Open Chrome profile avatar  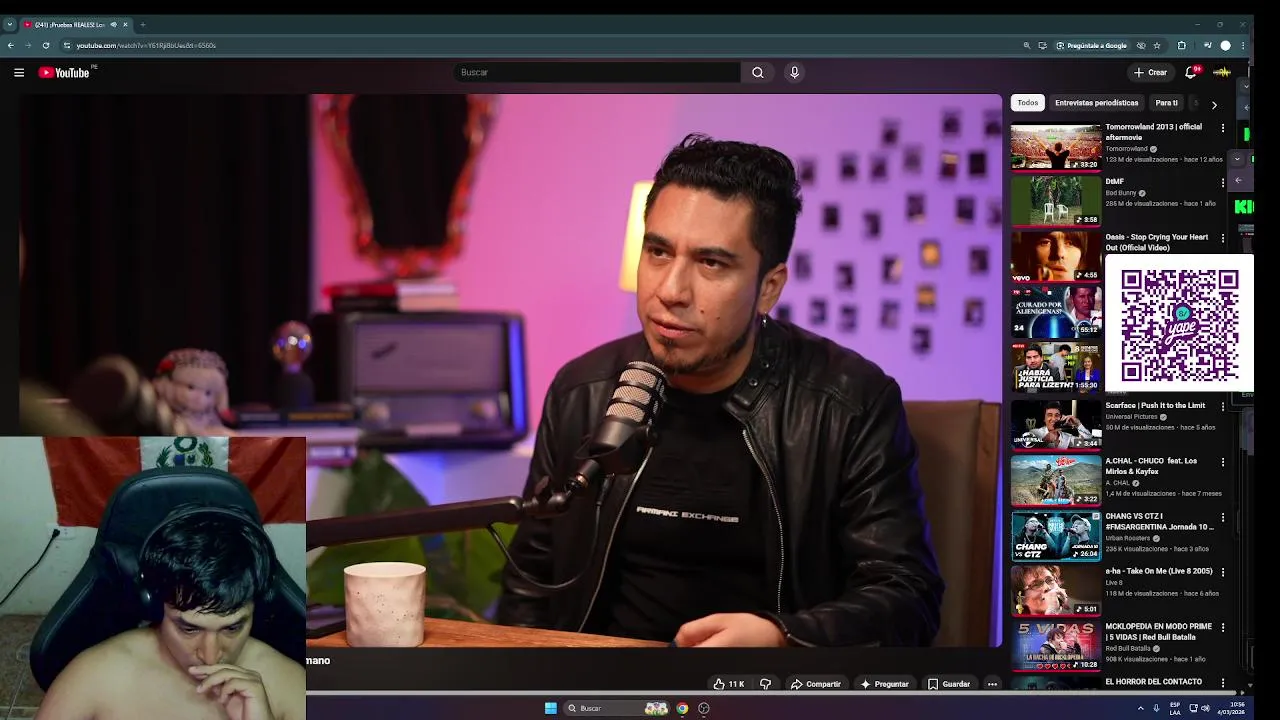[1225, 45]
